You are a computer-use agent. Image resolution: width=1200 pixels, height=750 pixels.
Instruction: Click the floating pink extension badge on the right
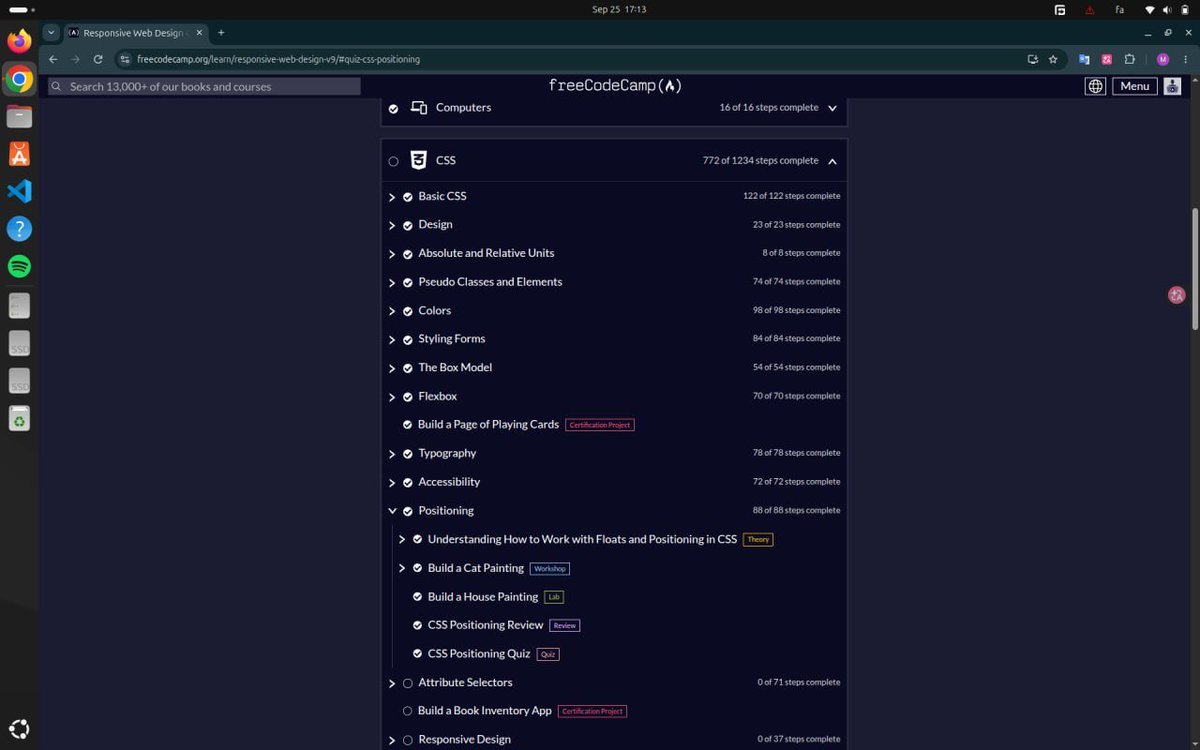(x=1177, y=295)
